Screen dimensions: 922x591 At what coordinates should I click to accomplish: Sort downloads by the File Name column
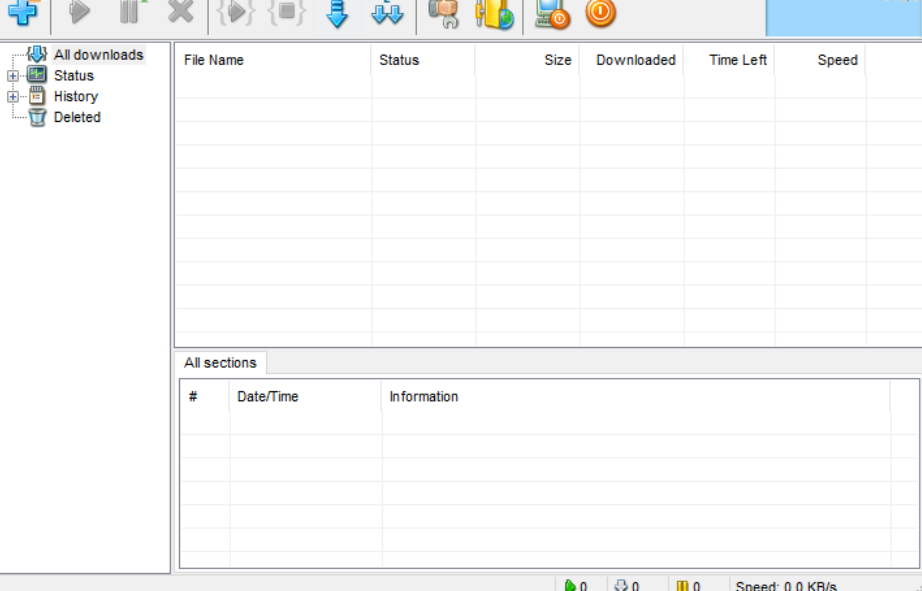pos(273,60)
